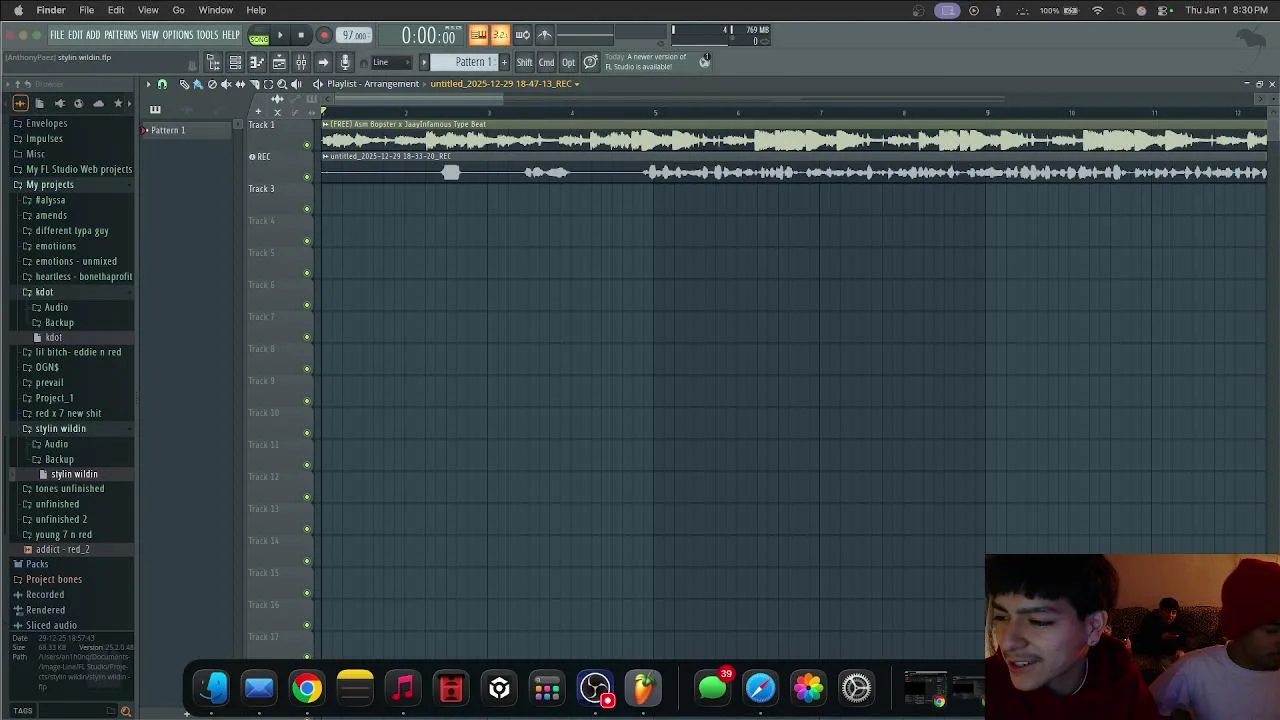The height and width of the screenshot is (720, 1280).
Task: Select the Draw pencil tool in playlist toolbar
Action: pyautogui.click(x=184, y=84)
